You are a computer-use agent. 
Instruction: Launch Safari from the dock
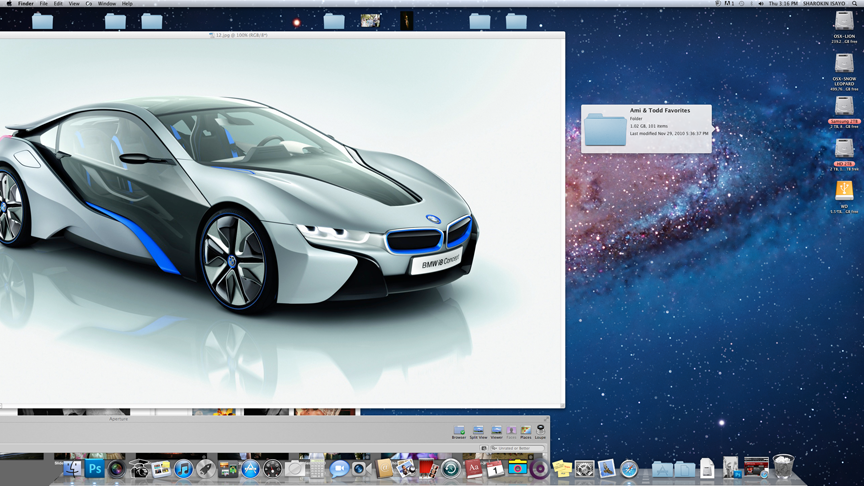click(x=629, y=469)
